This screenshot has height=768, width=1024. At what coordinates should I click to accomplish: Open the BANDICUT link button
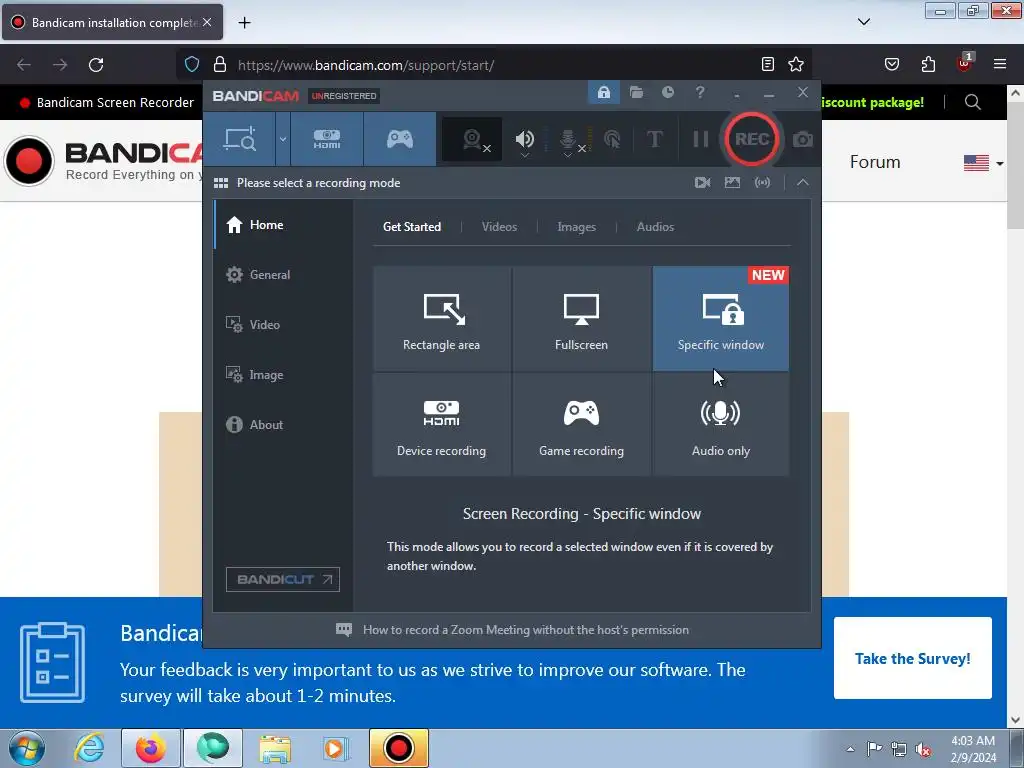(x=283, y=579)
